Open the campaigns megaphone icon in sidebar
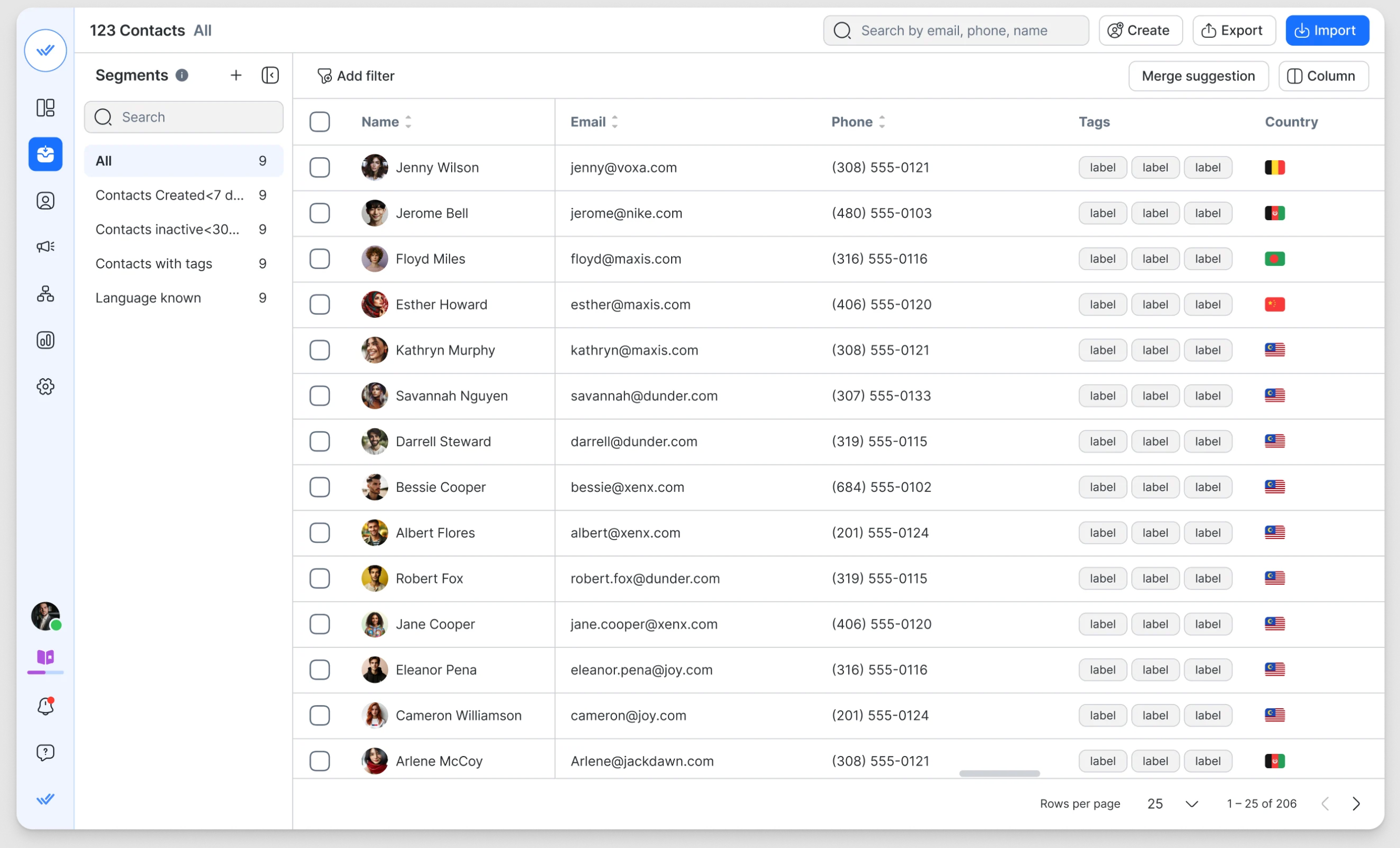Viewport: 1400px width, 848px height. tap(46, 246)
